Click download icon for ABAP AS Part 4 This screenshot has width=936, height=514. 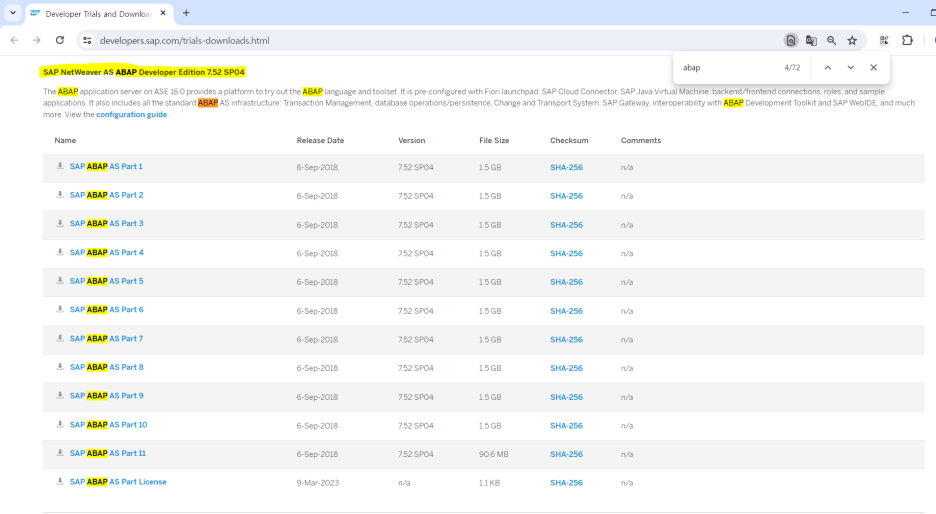point(60,252)
